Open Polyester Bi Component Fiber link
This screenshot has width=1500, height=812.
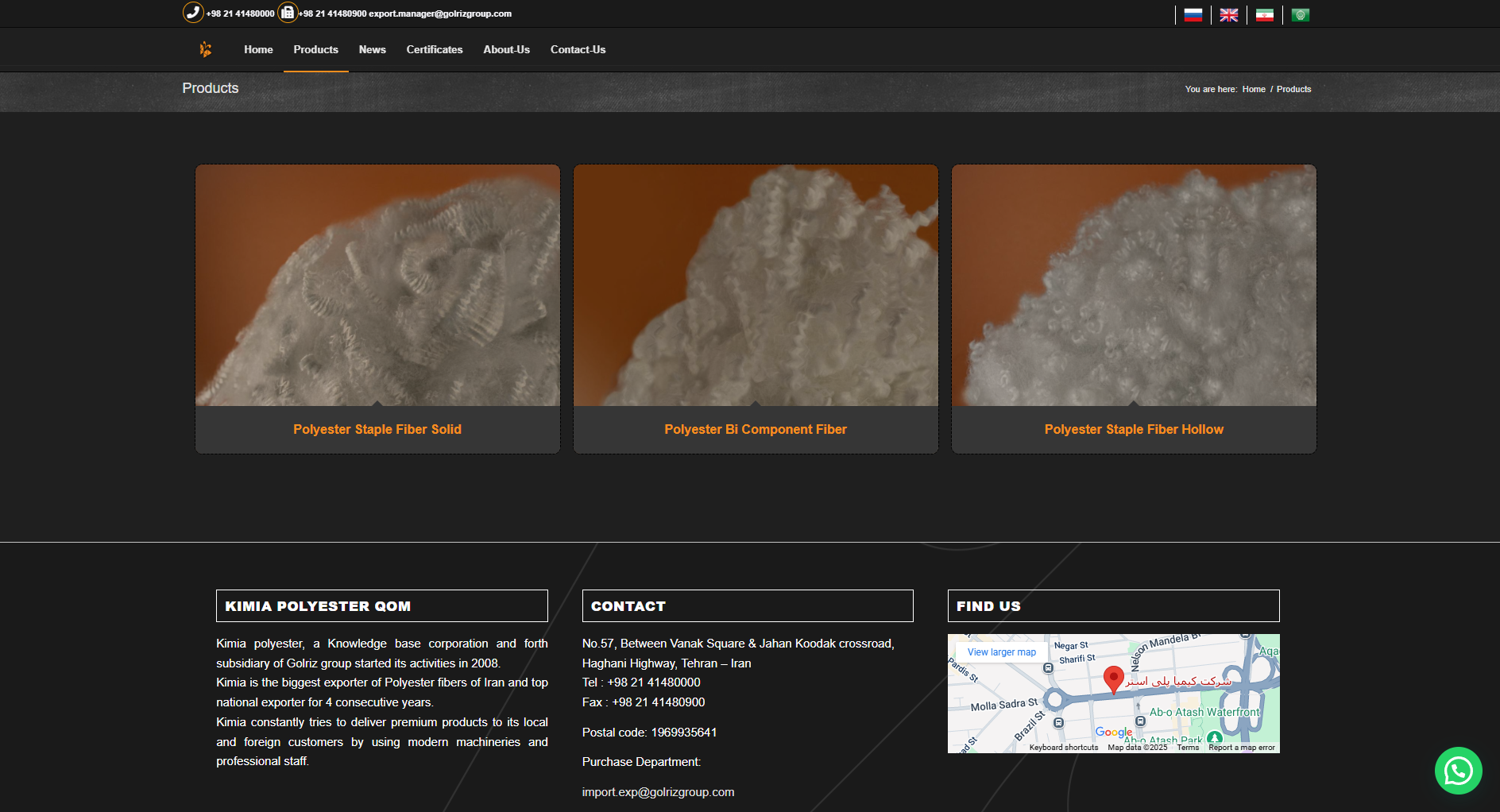click(x=755, y=429)
